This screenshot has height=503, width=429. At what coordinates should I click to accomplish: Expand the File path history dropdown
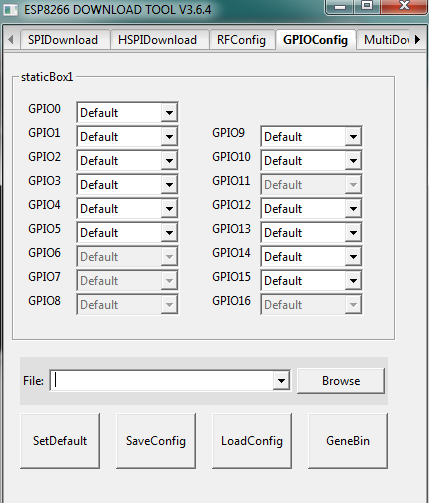(281, 380)
